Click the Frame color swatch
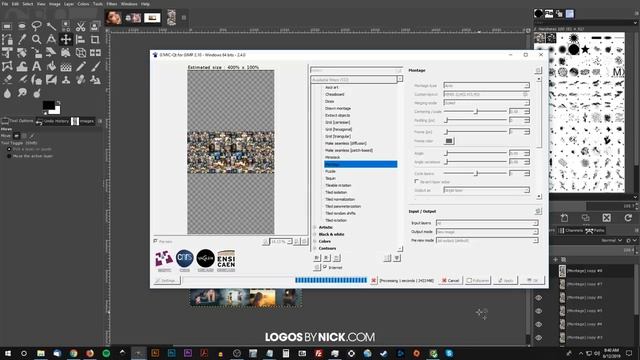Screen dimensions: 640x360 coord(449,141)
